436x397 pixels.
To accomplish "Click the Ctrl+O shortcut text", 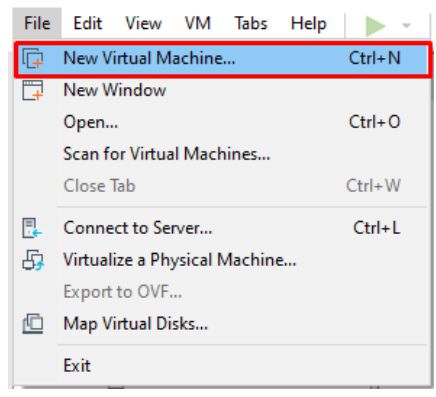I will coord(374,122).
